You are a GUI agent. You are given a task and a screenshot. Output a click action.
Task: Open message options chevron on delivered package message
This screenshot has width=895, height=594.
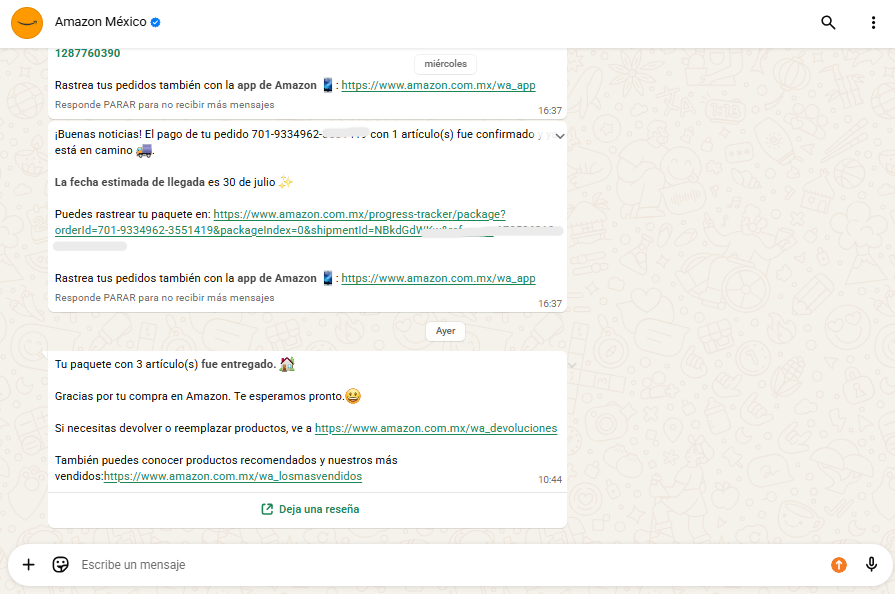[572, 365]
